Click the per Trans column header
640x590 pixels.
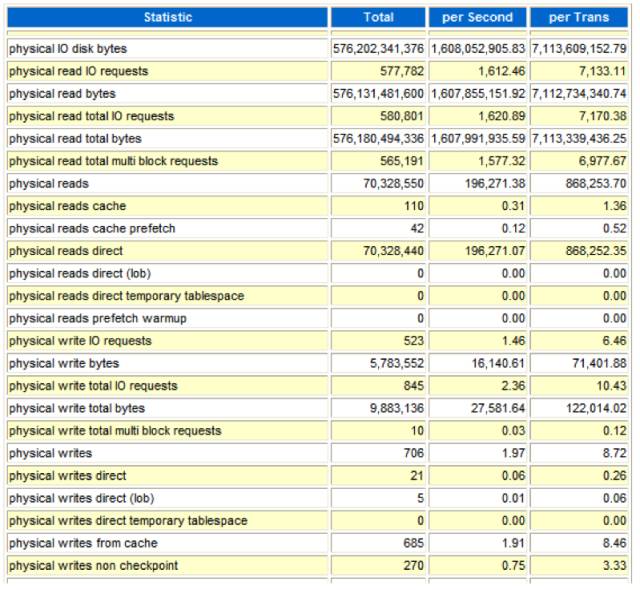click(579, 17)
